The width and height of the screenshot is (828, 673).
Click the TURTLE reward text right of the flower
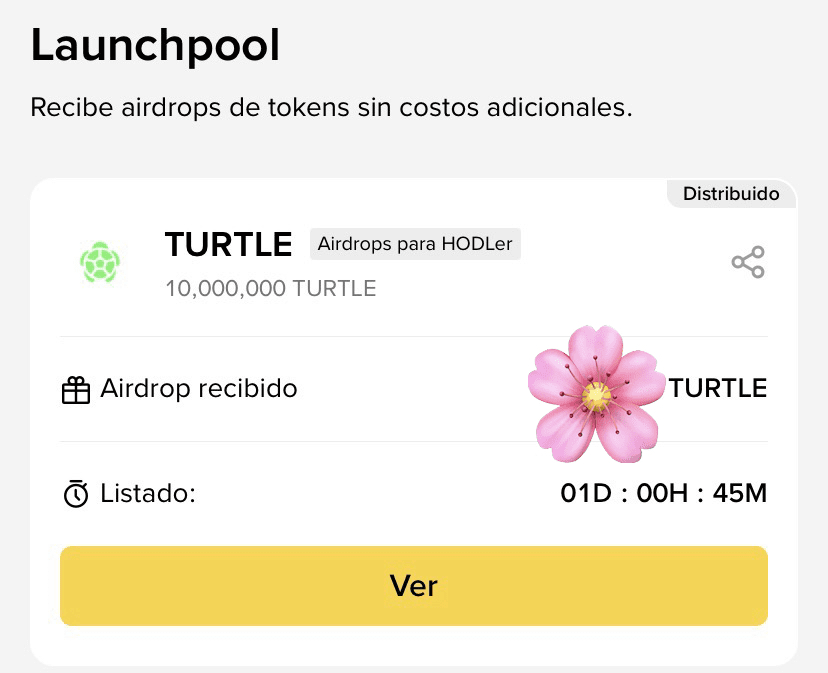pyautogui.click(x=718, y=389)
